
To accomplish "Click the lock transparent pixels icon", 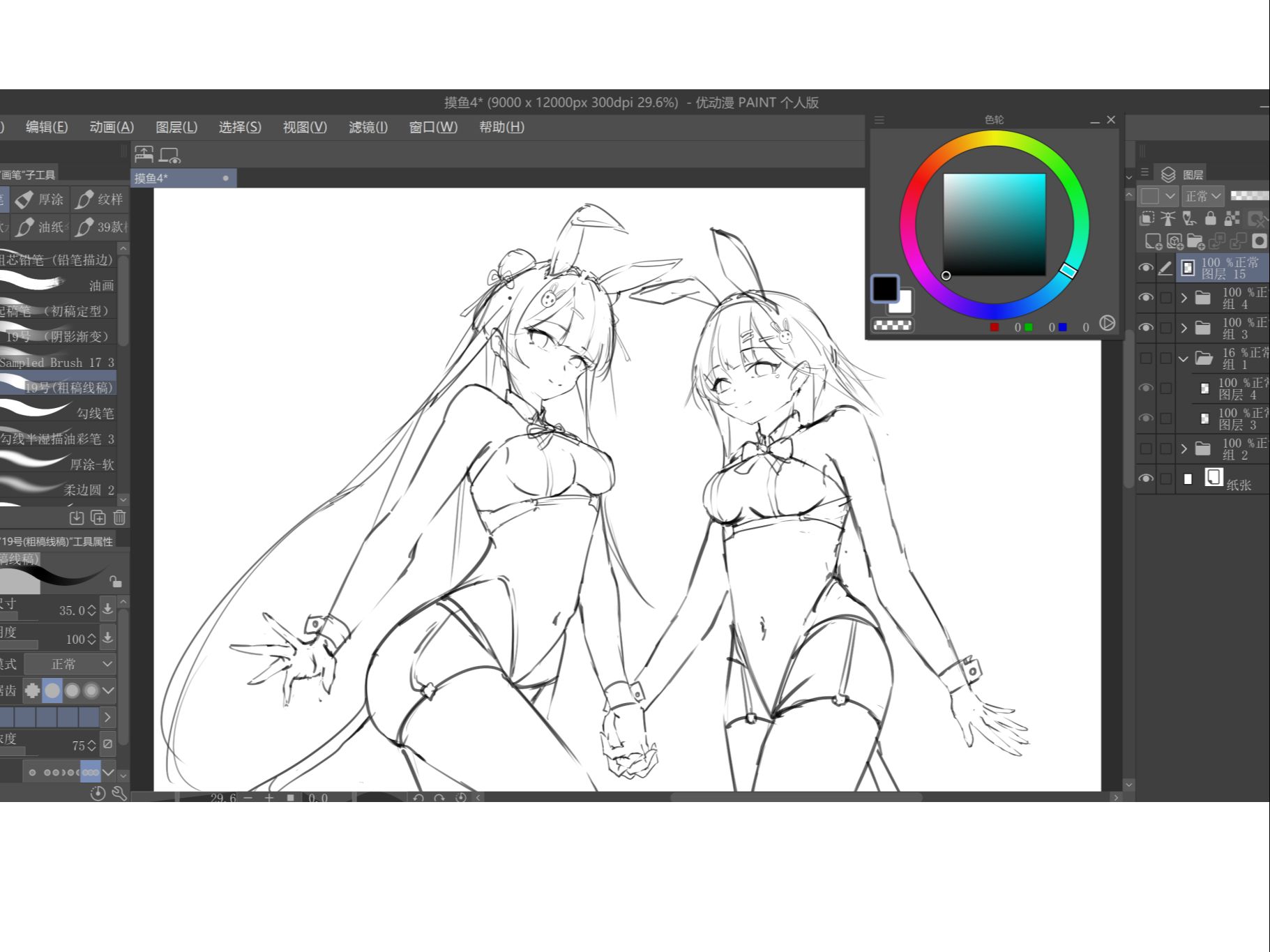I will click(x=1232, y=218).
